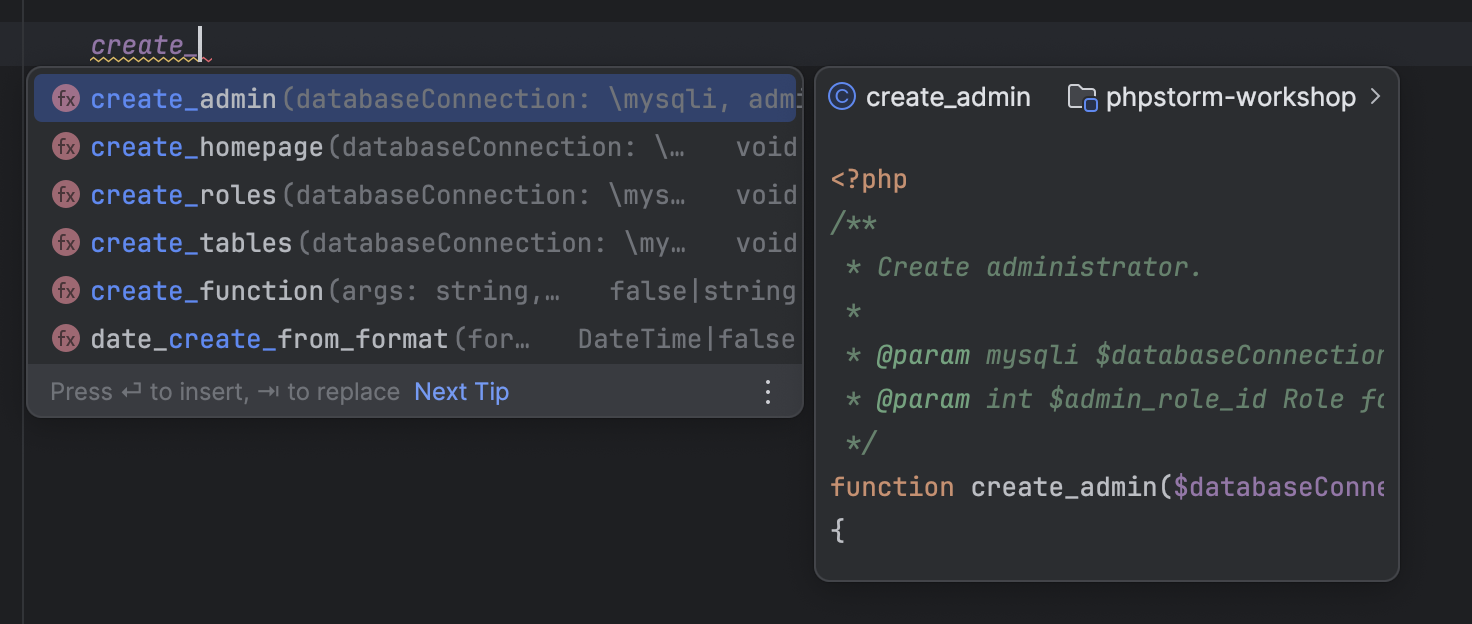1472x624 pixels.
Task: Click the fx icon beside create_homepage
Action: [65, 146]
